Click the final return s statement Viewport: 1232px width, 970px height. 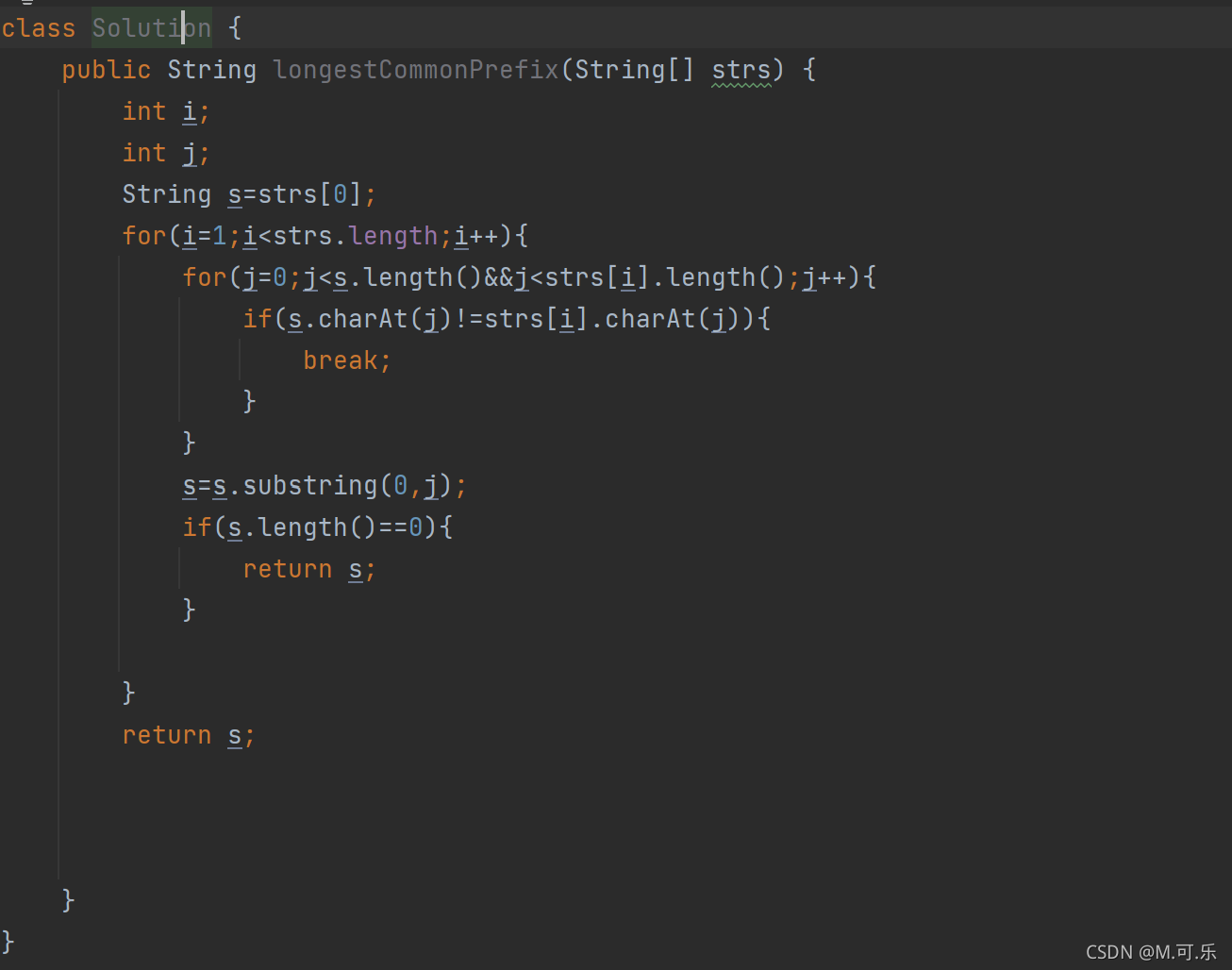click(x=187, y=733)
